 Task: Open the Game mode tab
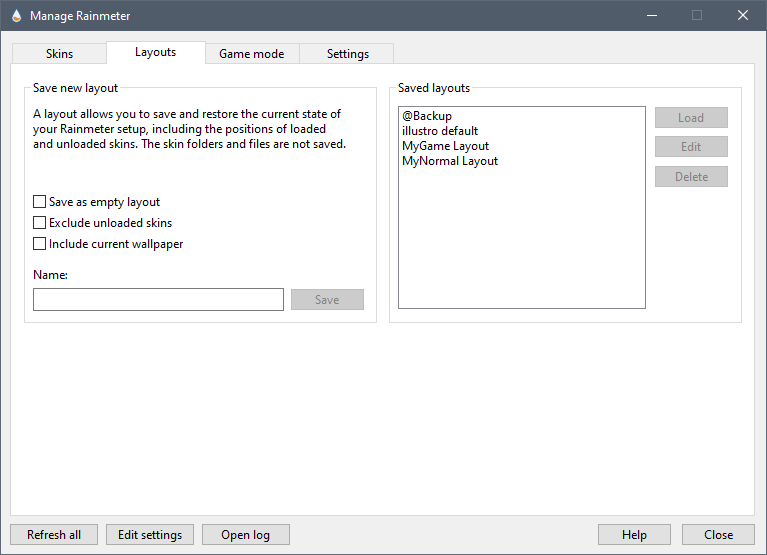pyautogui.click(x=251, y=53)
